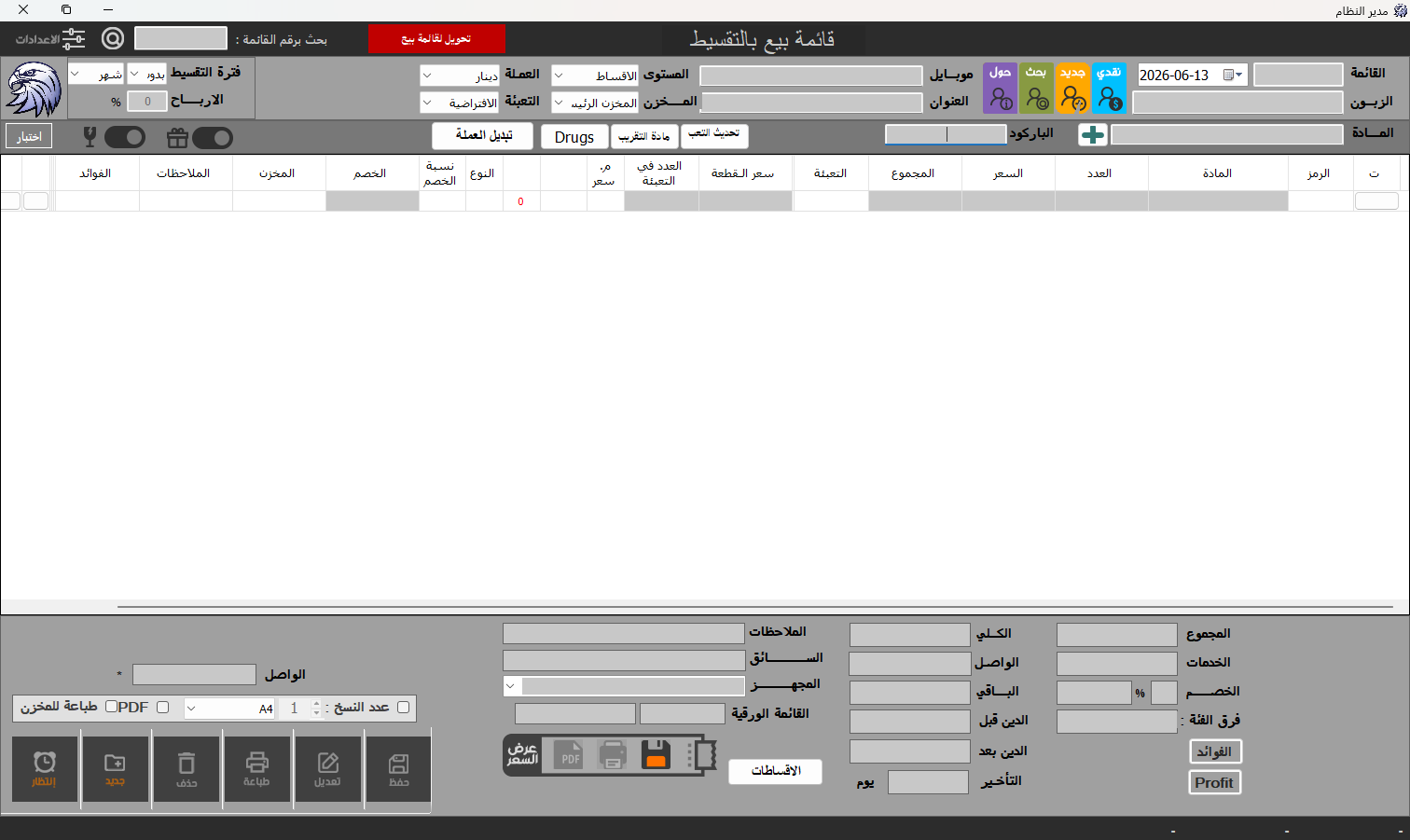The width and height of the screenshot is (1410, 840).
Task: Expand the العملة currency dropdown
Action: [x=460, y=76]
